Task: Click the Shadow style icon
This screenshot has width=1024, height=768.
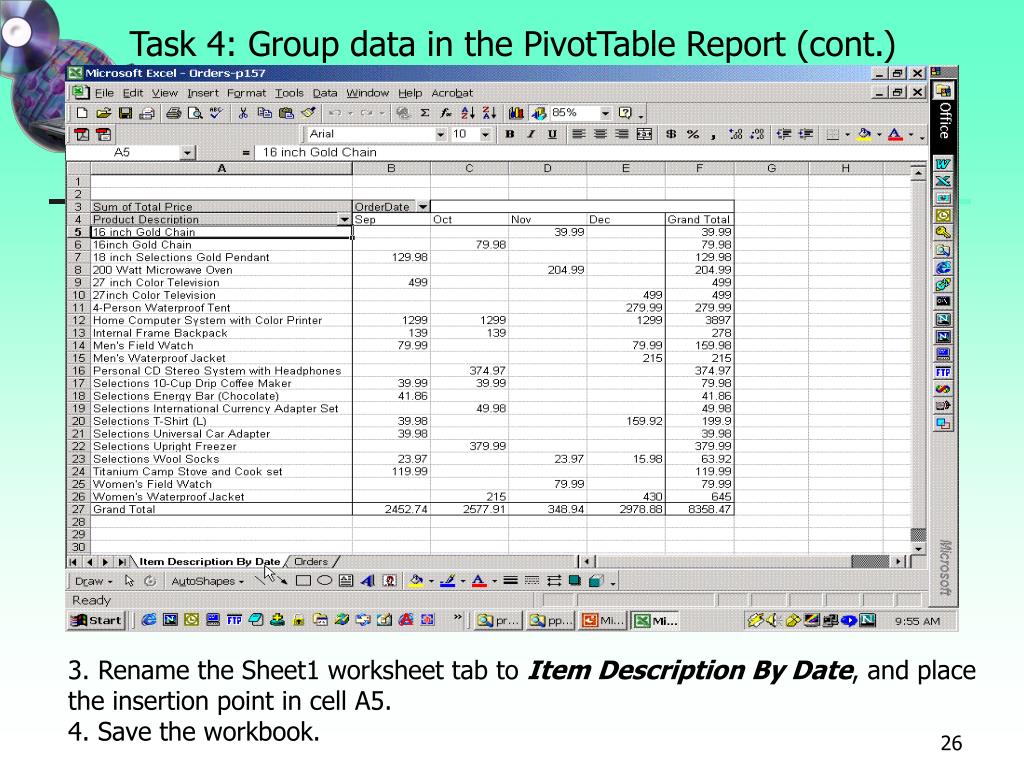Action: (575, 581)
